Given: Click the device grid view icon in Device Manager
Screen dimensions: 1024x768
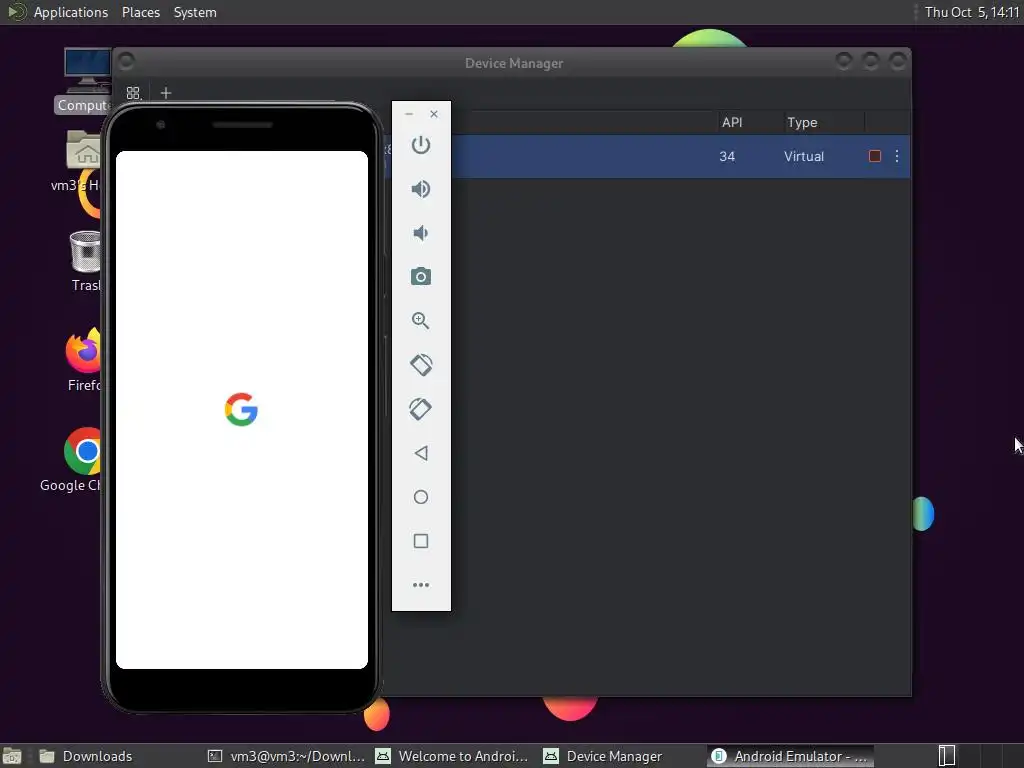Looking at the screenshot, I should point(133,93).
